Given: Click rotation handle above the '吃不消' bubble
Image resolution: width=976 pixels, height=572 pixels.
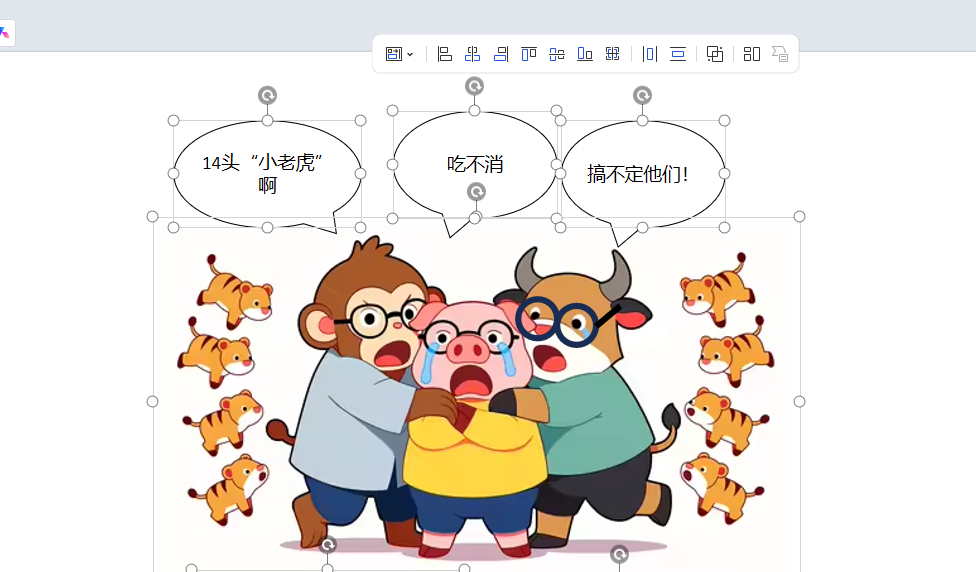Looking at the screenshot, I should click(x=474, y=86).
